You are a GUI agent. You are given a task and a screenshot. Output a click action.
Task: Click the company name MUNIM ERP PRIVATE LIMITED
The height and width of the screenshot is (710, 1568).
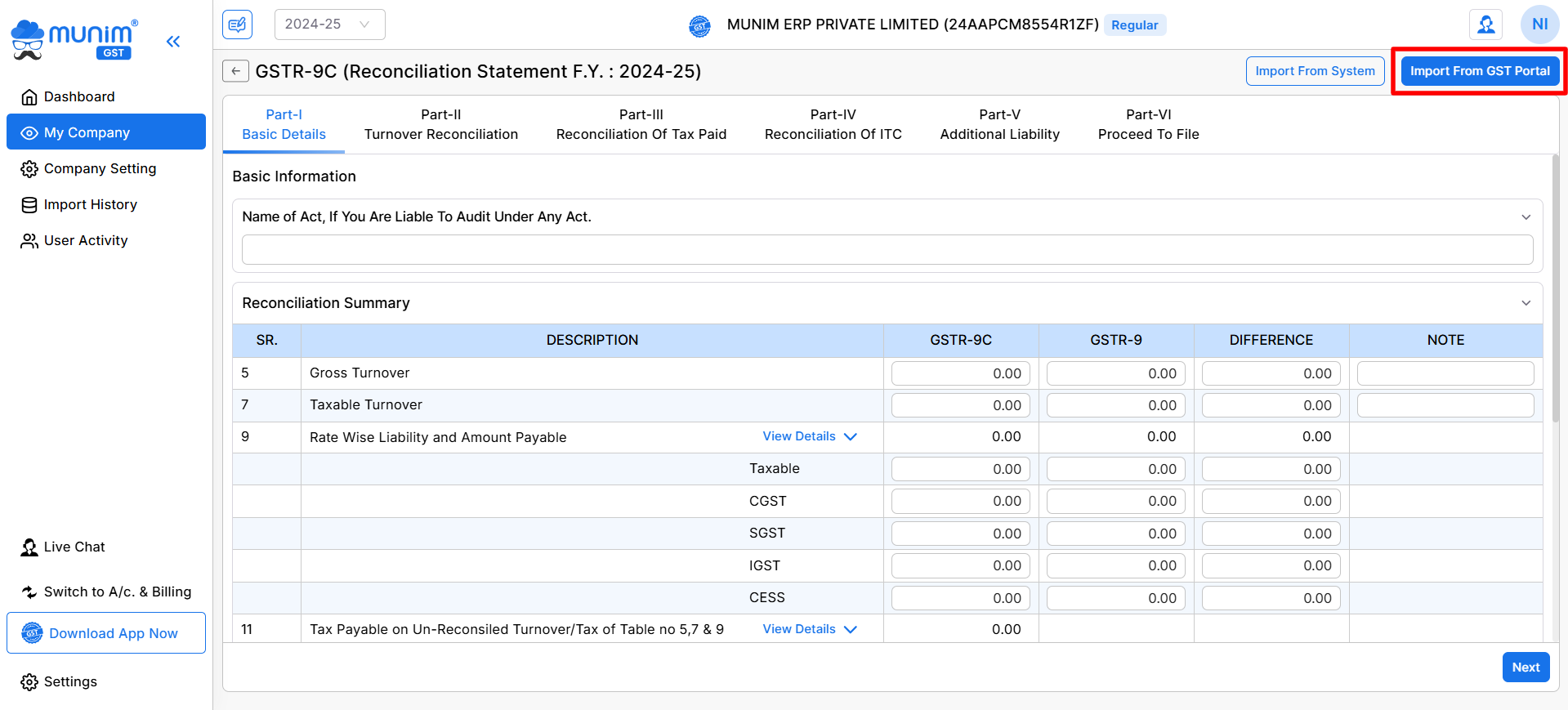point(913,25)
